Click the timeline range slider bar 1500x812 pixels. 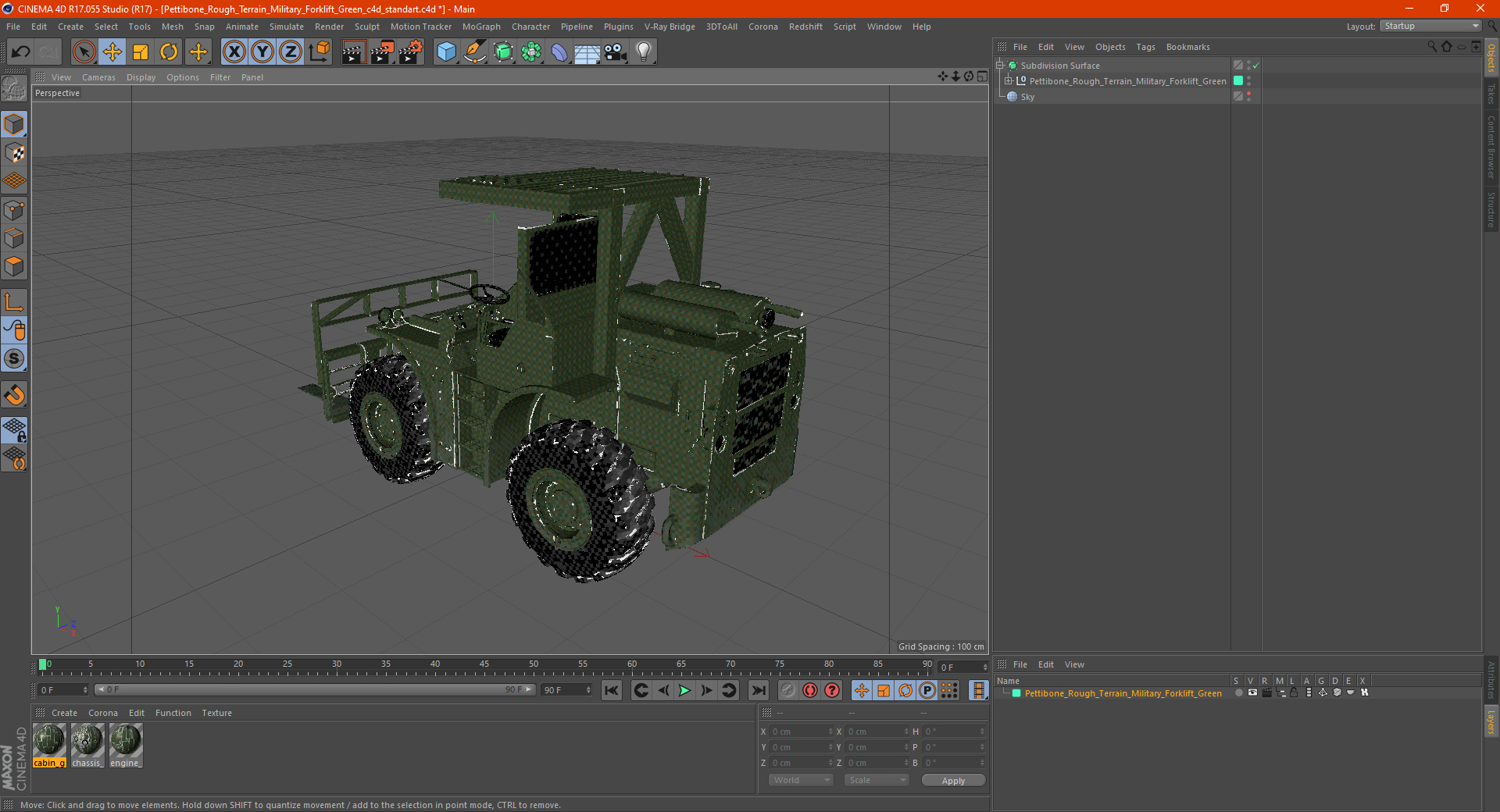[315, 690]
